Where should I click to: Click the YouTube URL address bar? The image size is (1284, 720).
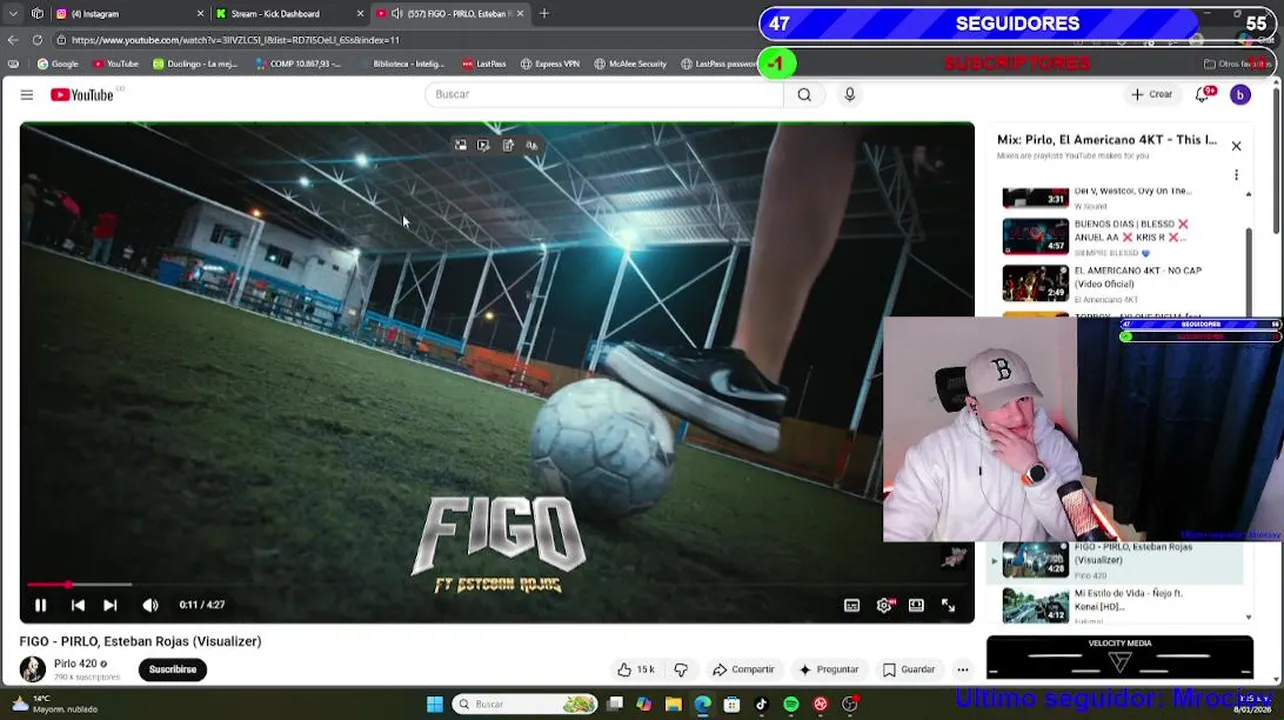click(x=400, y=40)
